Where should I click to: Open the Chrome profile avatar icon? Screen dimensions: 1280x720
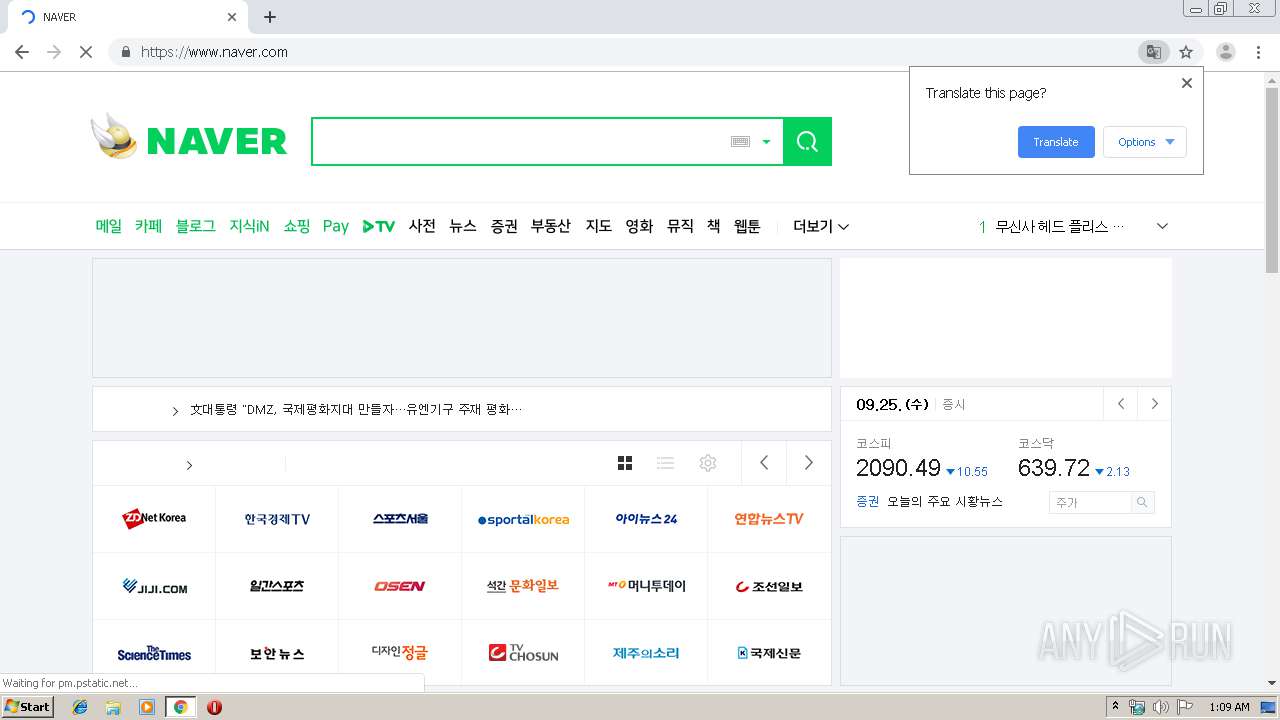1226,52
